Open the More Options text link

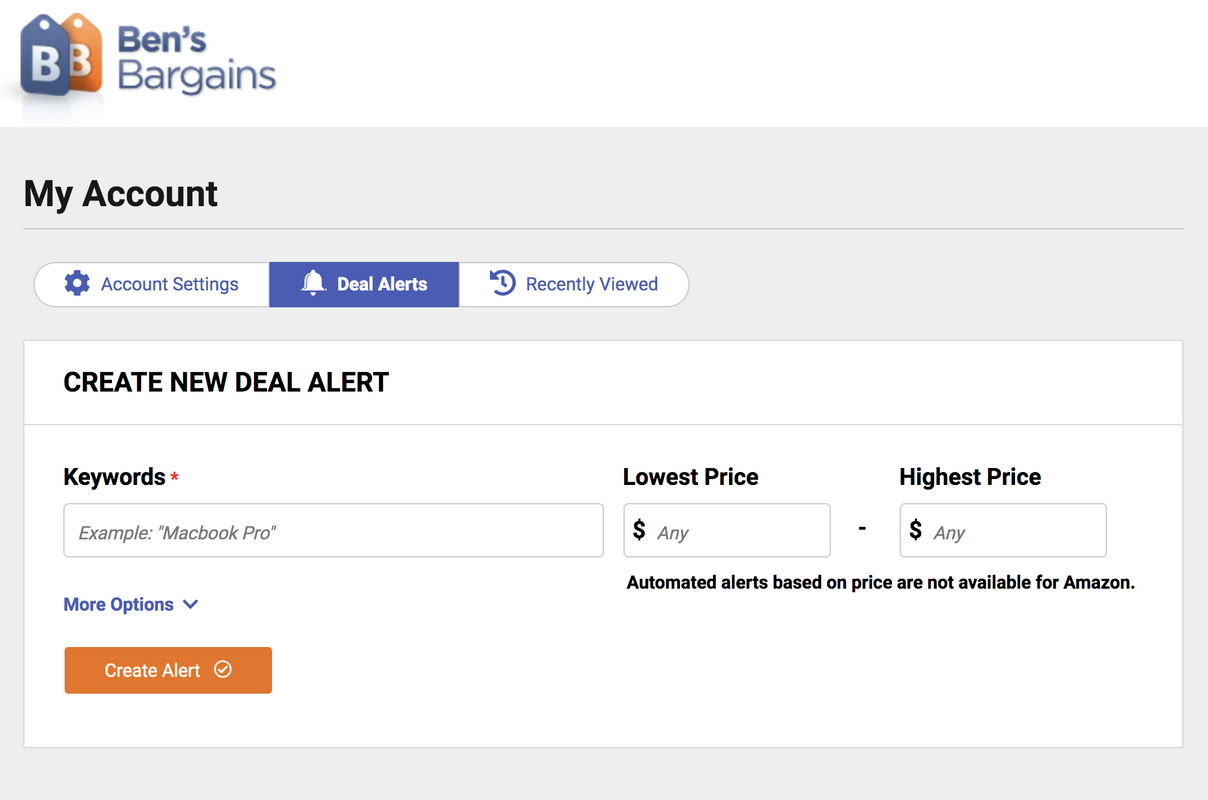(118, 604)
